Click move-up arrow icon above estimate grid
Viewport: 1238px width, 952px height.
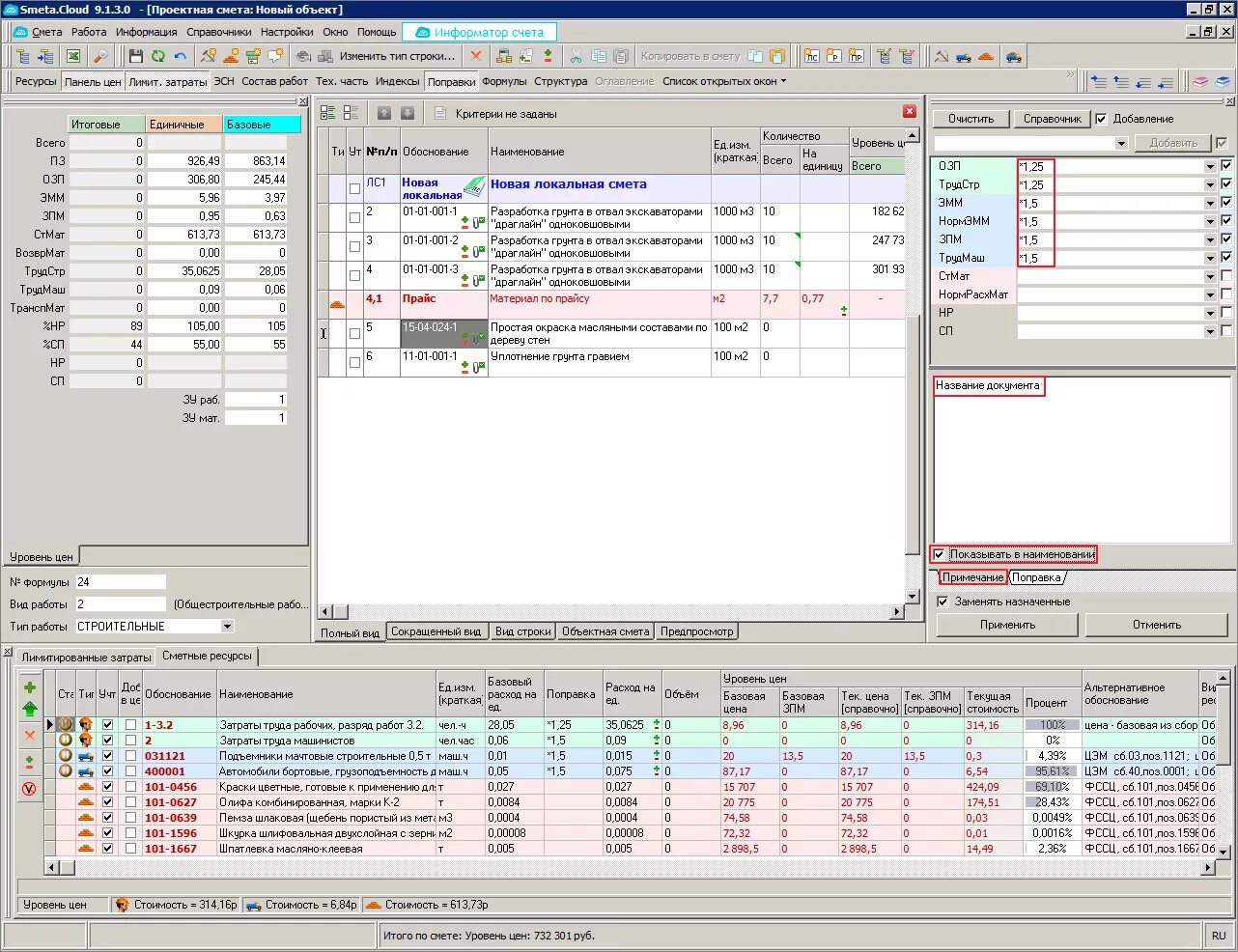pyautogui.click(x=384, y=113)
